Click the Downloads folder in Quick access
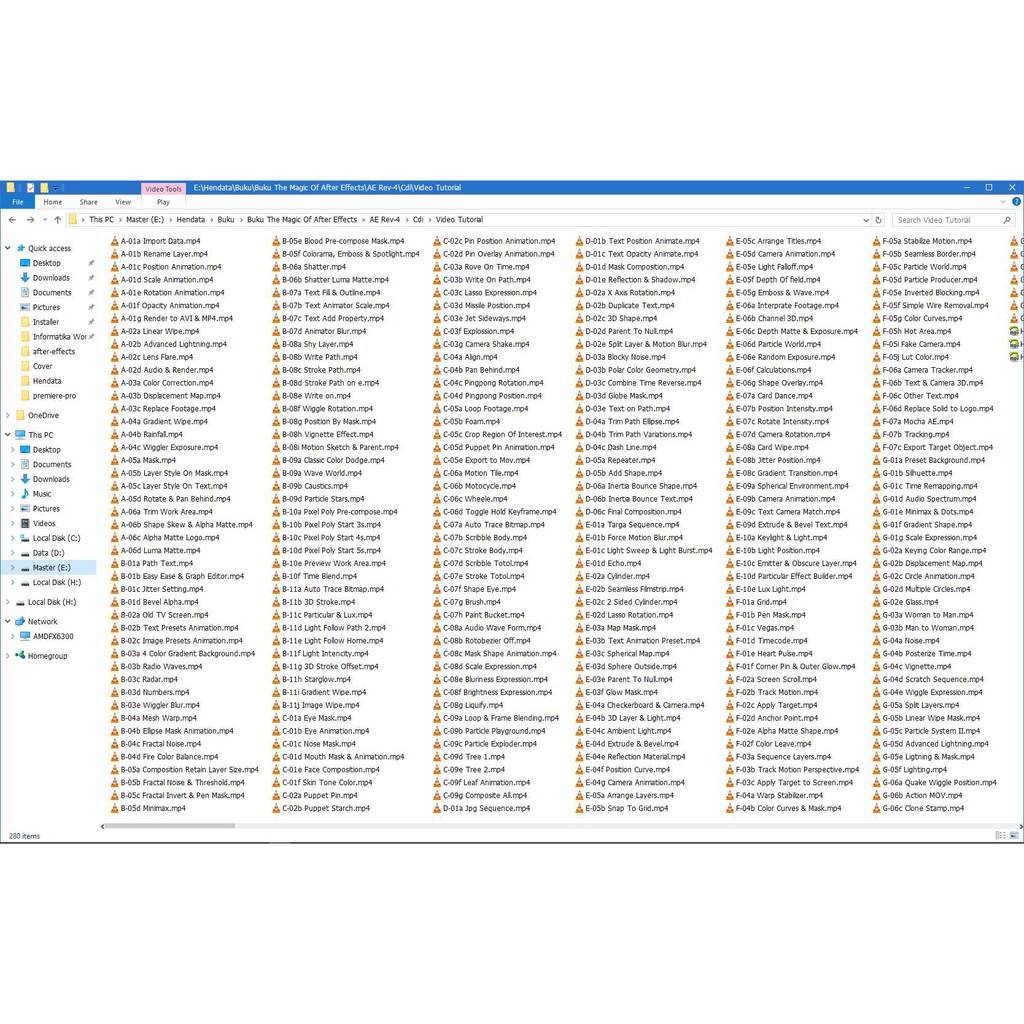This screenshot has width=1024, height=1024. point(50,278)
